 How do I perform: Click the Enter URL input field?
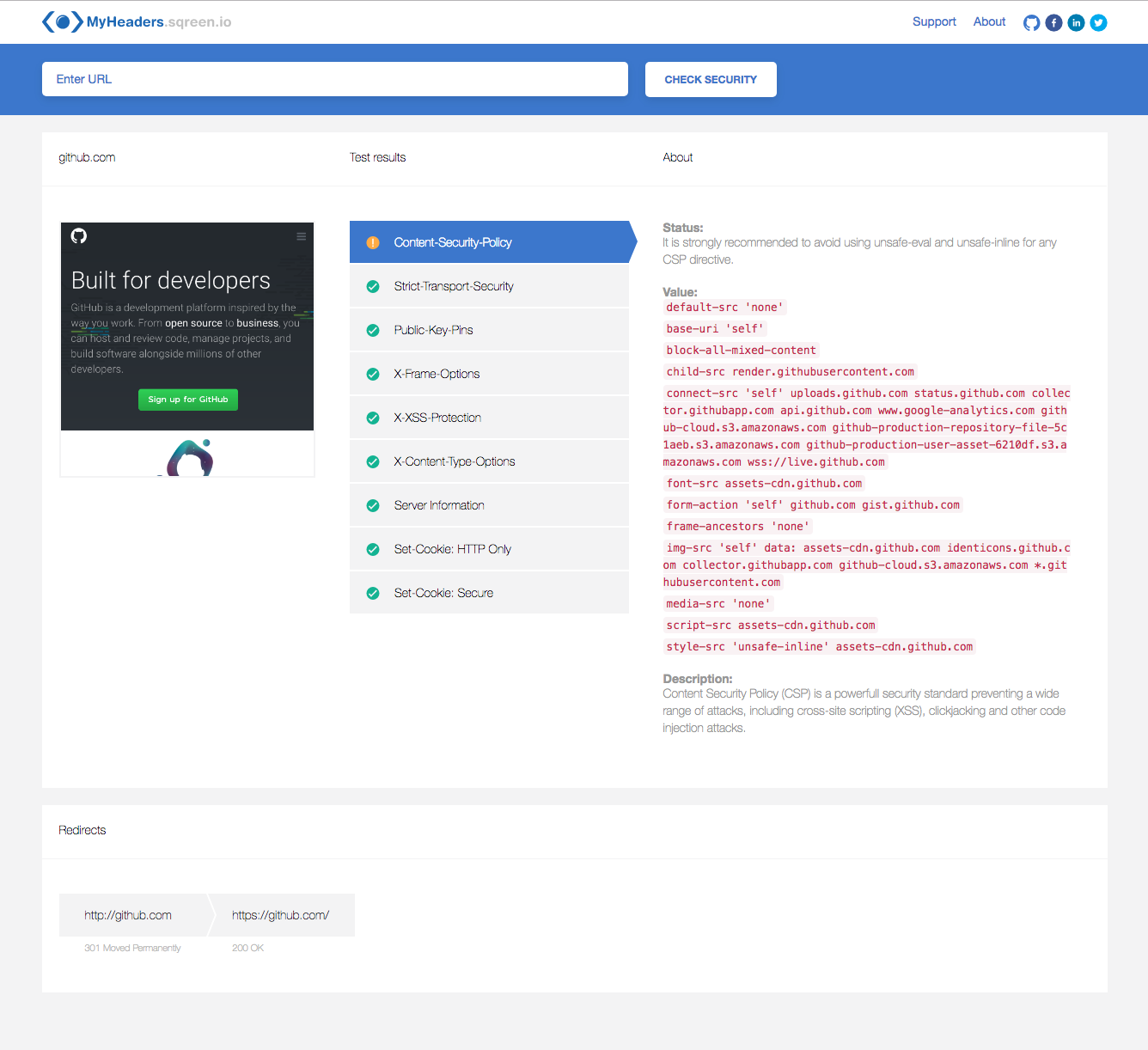point(335,79)
